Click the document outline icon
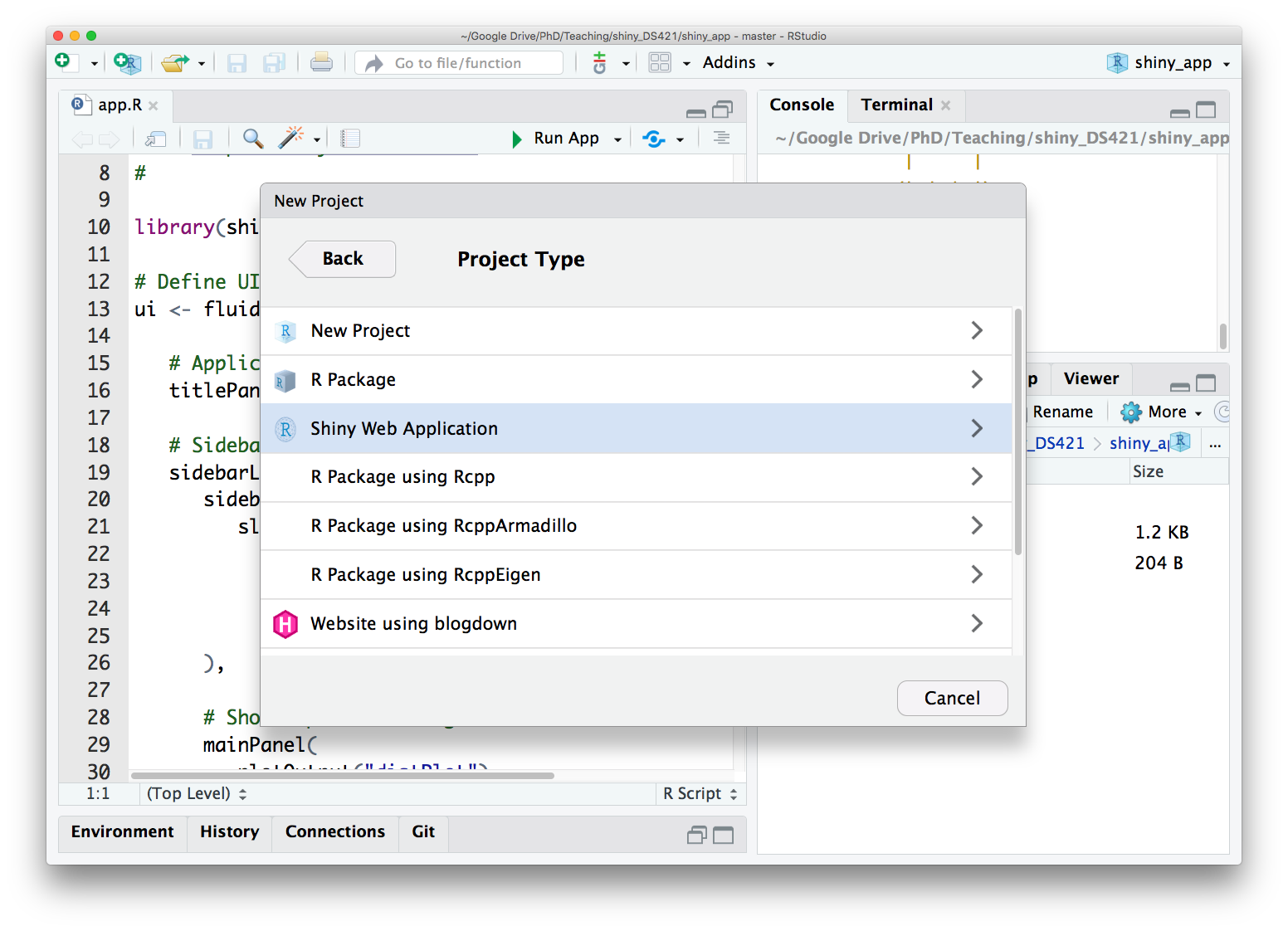Screen dimensions: 1288x931 [721, 138]
